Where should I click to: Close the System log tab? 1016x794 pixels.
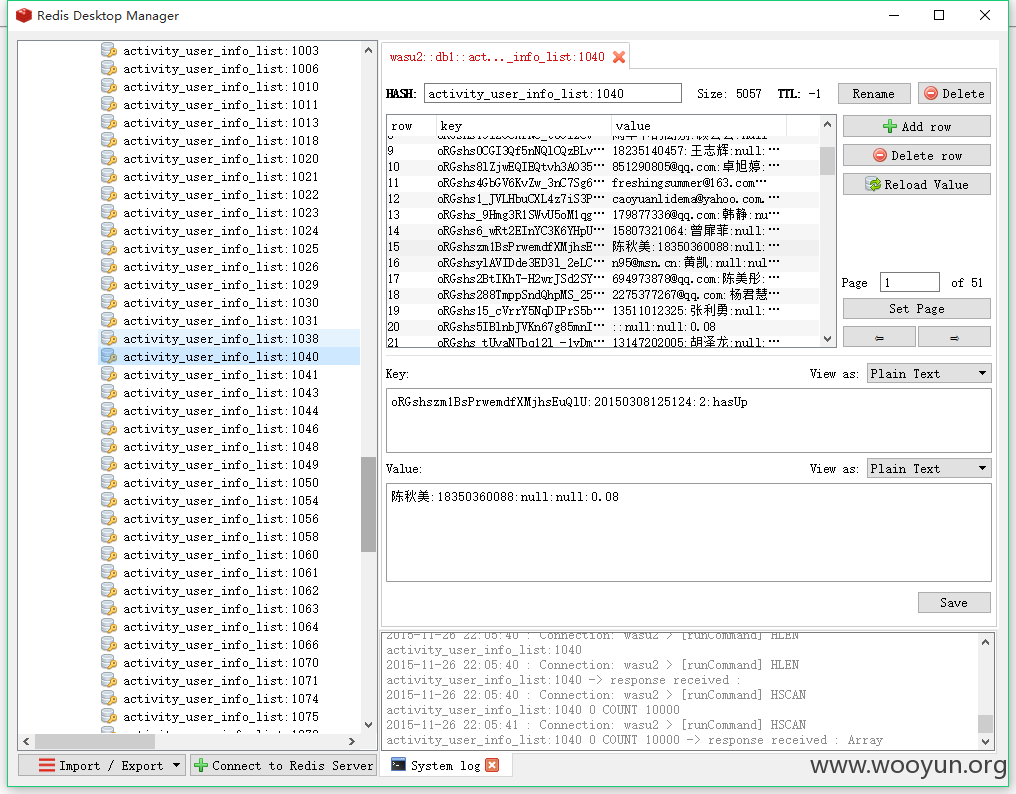coord(492,765)
